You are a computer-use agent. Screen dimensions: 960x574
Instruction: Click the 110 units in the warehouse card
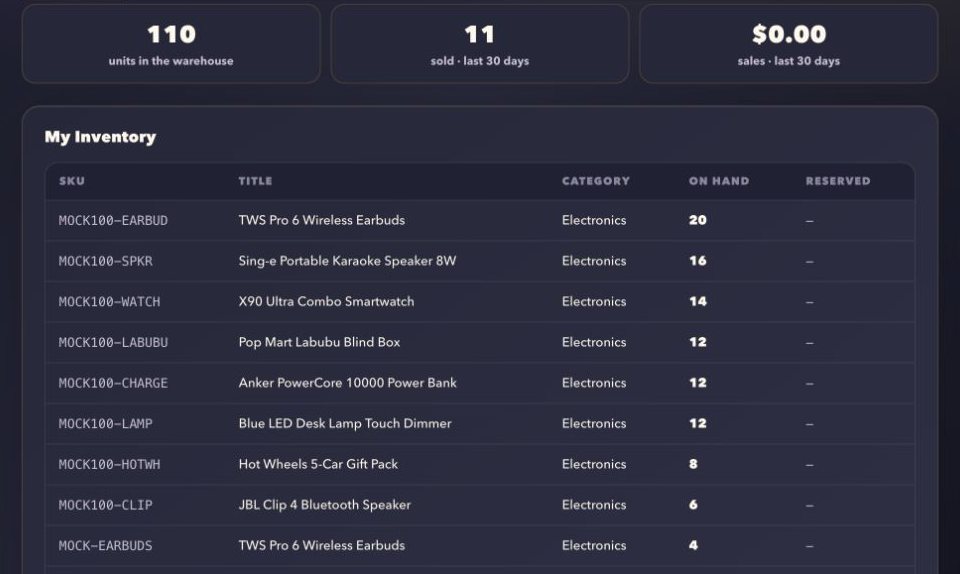tap(171, 43)
